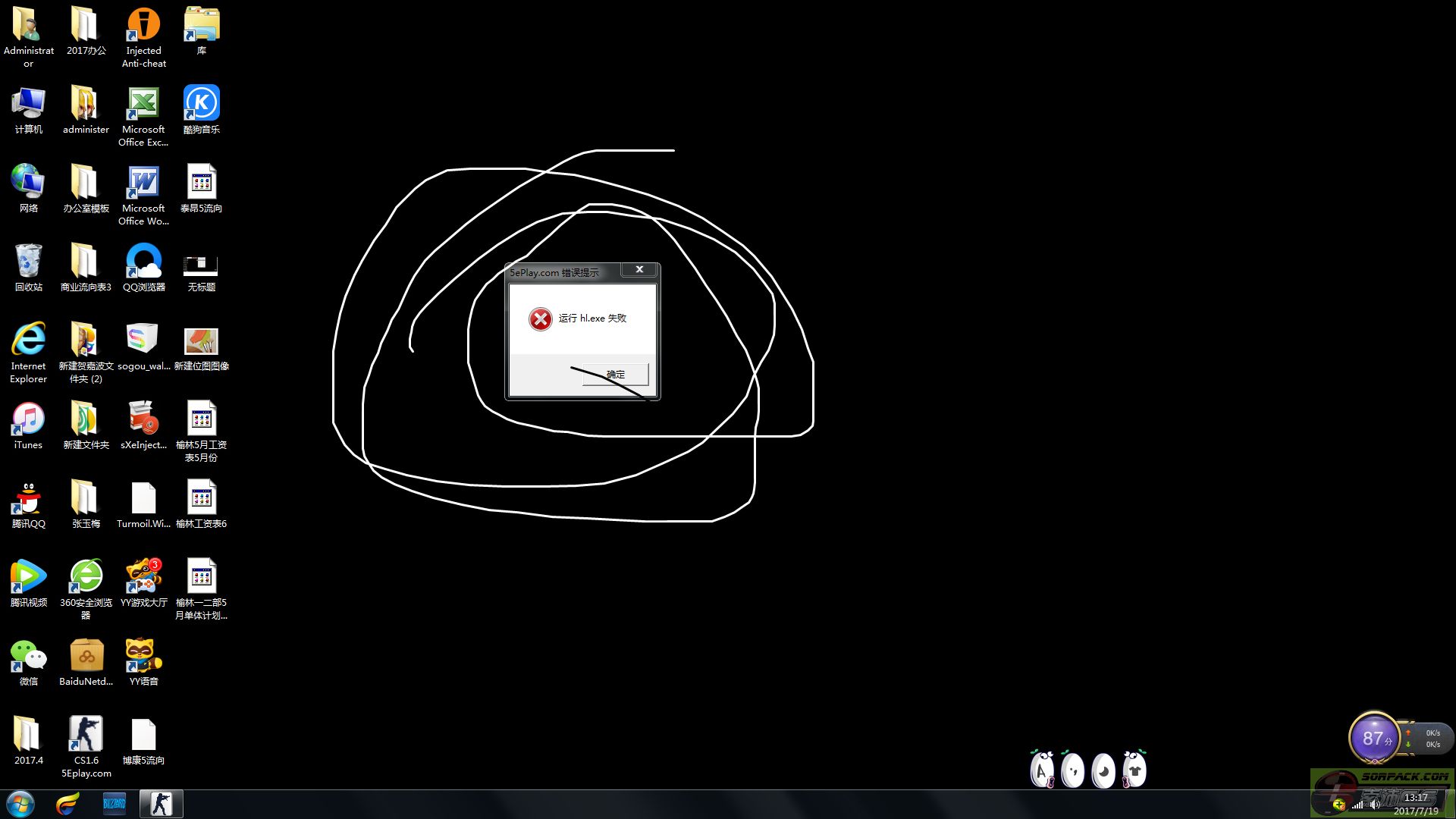This screenshot has width=1456, height=819.
Task: Open the Microsoft Office Excel shortcut
Action: click(x=143, y=104)
